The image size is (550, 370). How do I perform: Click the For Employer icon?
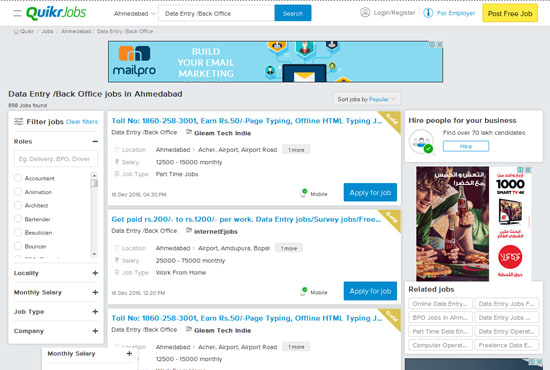[428, 13]
